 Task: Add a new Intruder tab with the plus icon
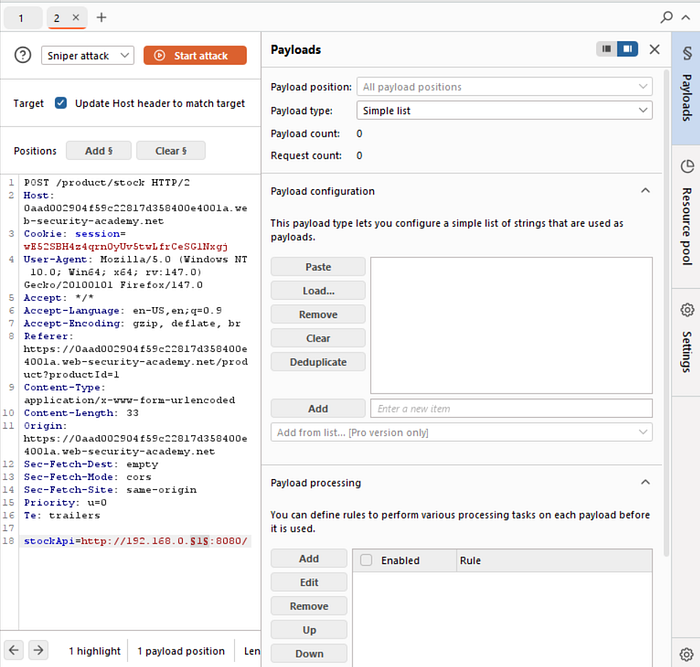[101, 17]
